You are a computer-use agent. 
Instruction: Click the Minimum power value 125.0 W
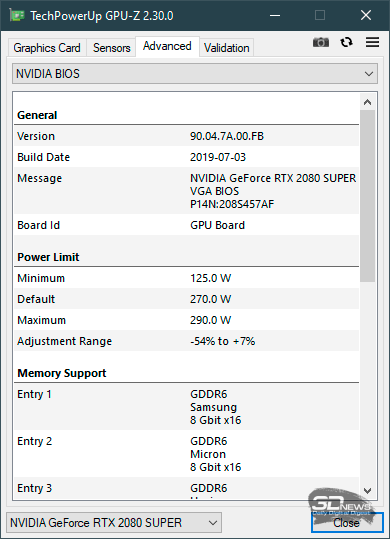(x=210, y=278)
